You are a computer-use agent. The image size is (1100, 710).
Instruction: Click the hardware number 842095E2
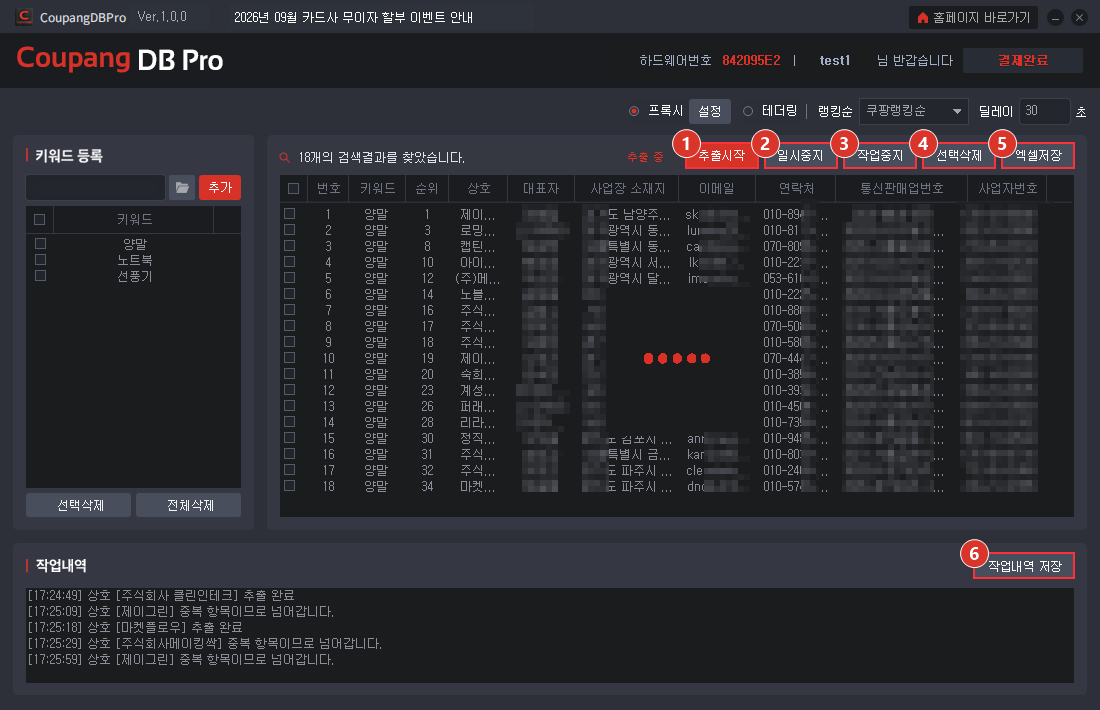click(x=751, y=60)
